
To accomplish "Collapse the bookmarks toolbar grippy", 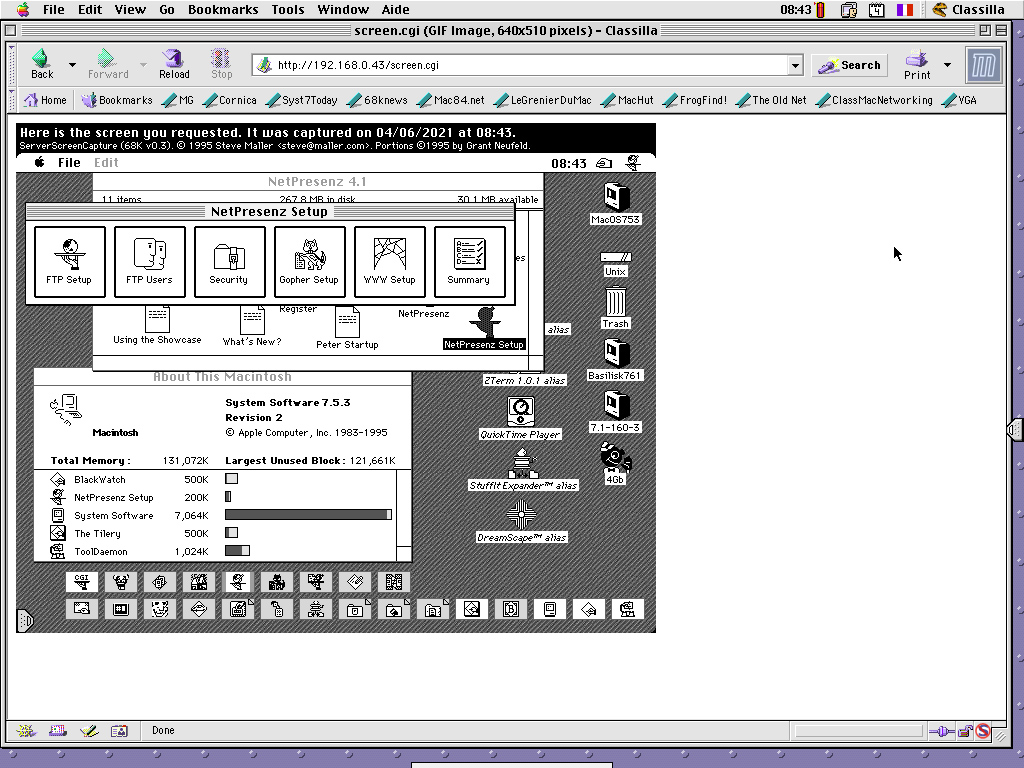I will 12,100.
